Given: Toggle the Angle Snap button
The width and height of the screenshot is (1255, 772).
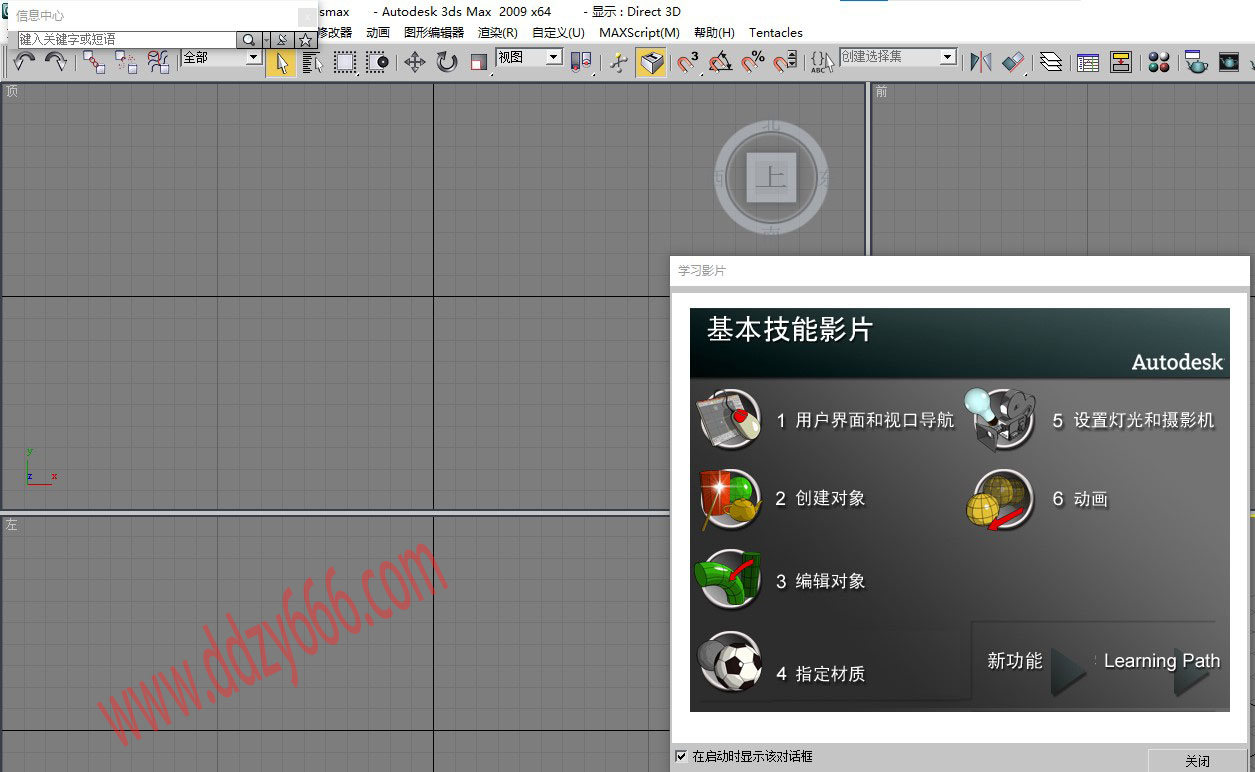Looking at the screenshot, I should (x=720, y=62).
